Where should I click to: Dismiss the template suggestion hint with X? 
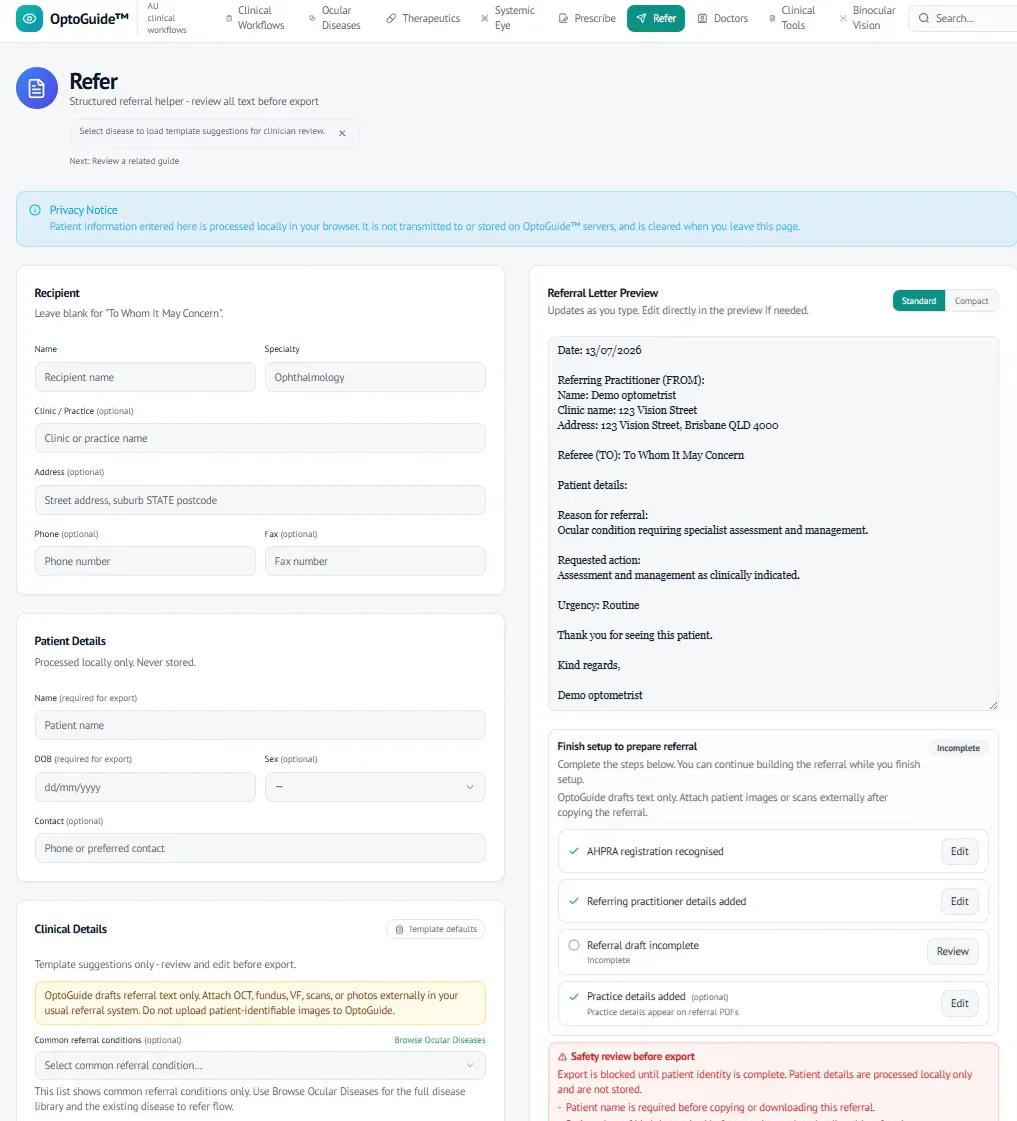(x=342, y=133)
